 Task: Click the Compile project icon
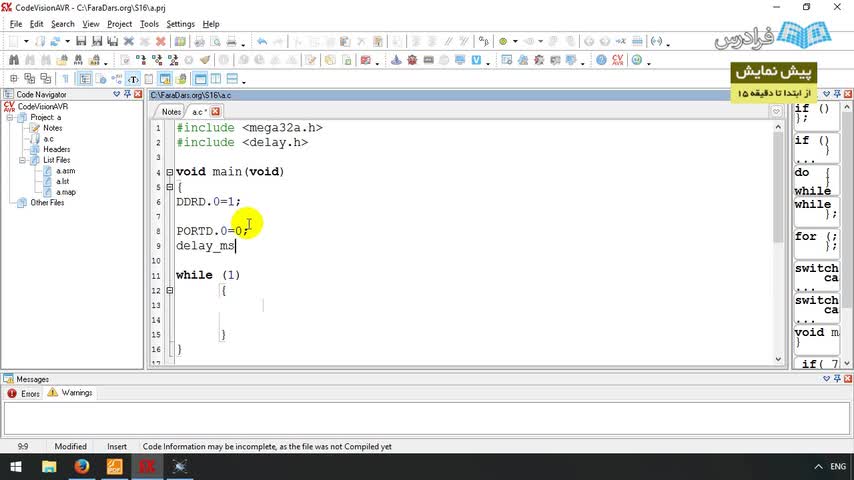click(141, 60)
